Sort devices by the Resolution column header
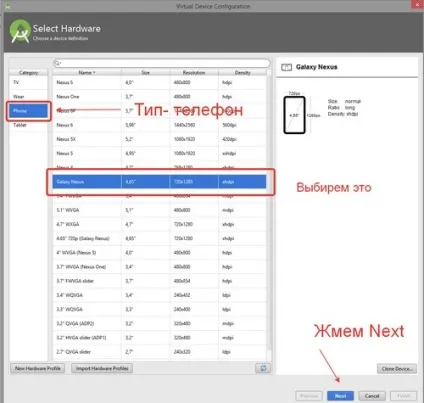 [x=194, y=72]
